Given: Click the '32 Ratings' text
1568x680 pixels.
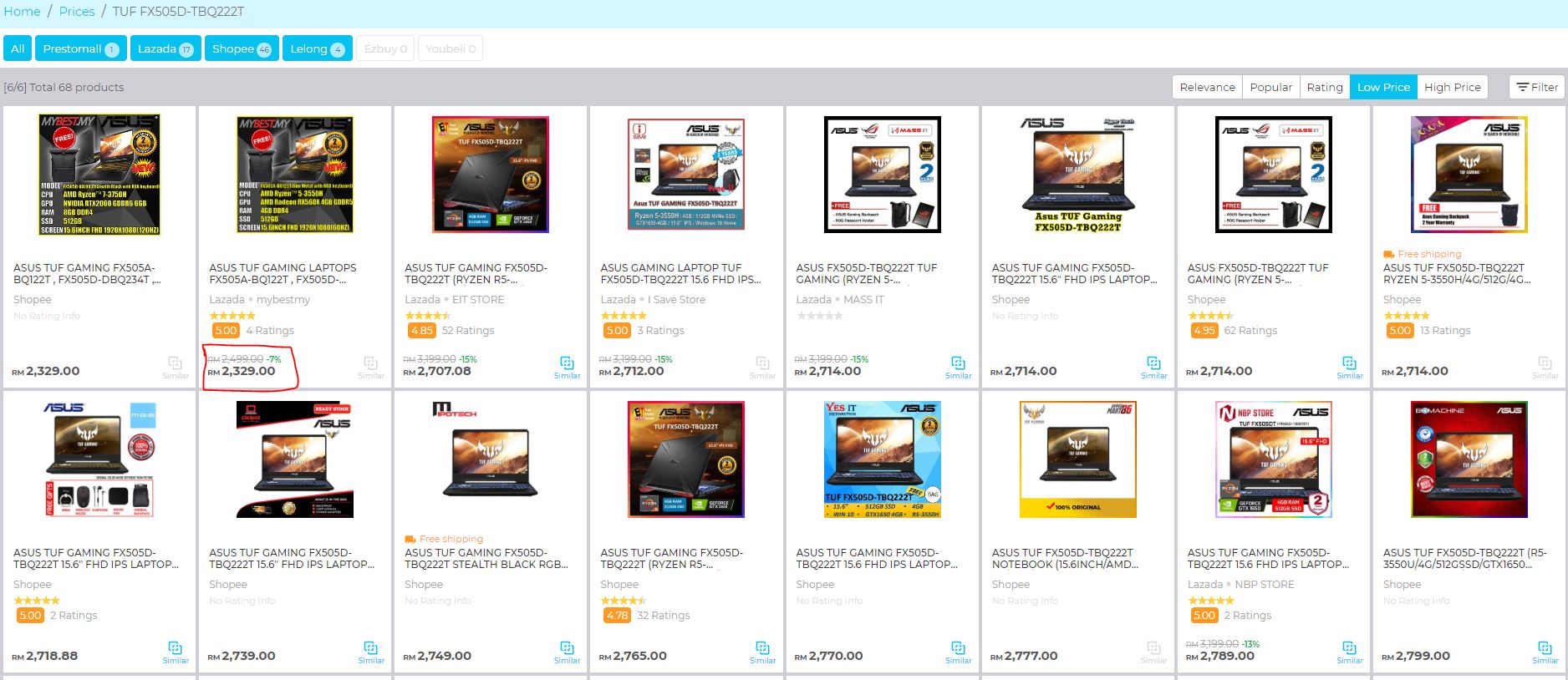Looking at the screenshot, I should pyautogui.click(x=664, y=616).
